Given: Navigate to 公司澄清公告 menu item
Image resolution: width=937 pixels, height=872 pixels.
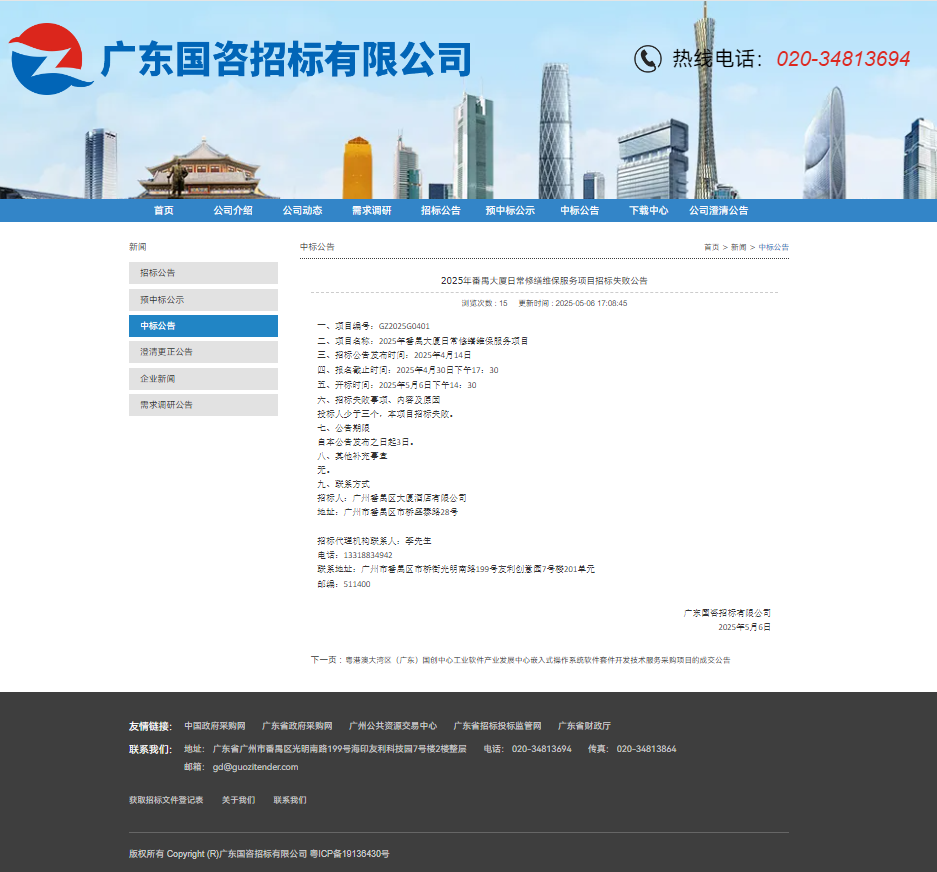Looking at the screenshot, I should pyautogui.click(x=718, y=211).
